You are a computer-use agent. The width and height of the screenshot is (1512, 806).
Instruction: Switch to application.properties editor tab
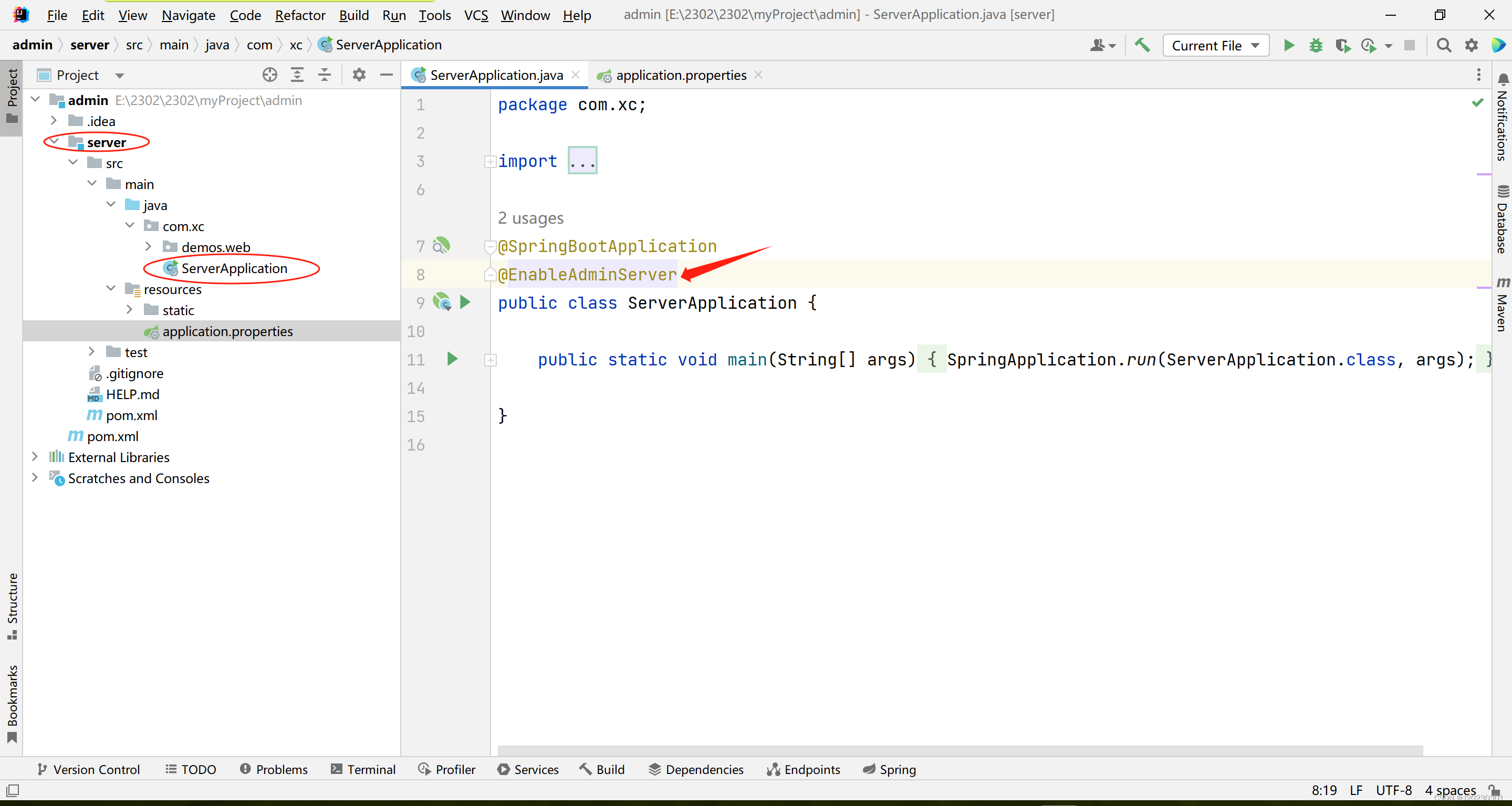coord(680,75)
